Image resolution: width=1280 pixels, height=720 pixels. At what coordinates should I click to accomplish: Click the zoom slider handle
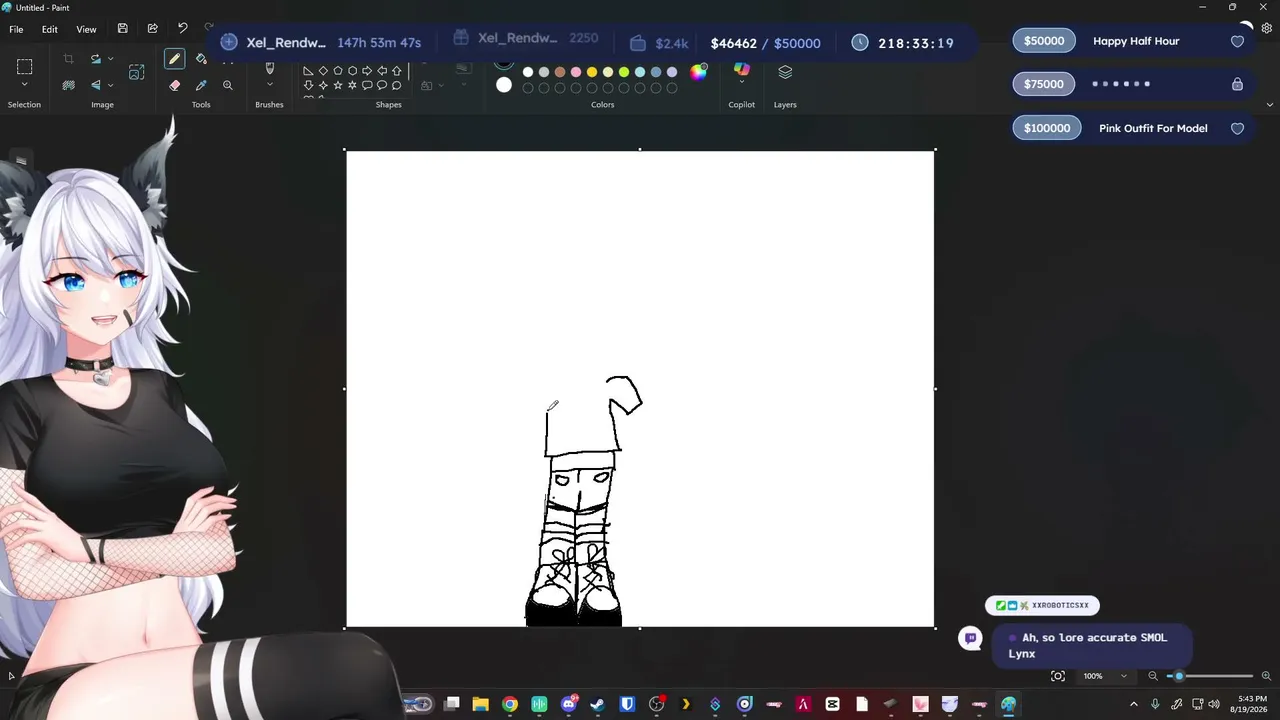[1179, 676]
